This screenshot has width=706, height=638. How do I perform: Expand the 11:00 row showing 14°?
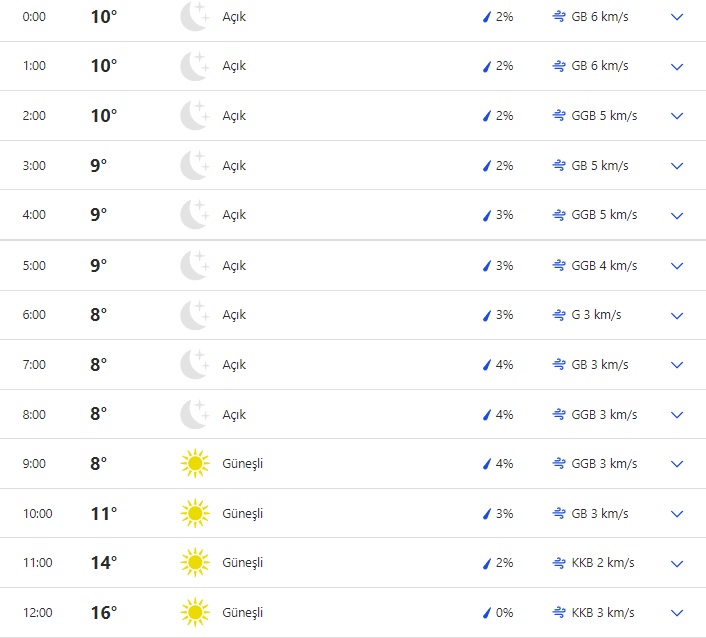(677, 564)
